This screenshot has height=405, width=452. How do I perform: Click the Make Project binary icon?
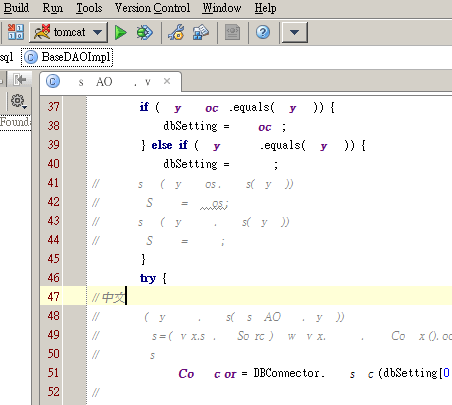click(16, 32)
